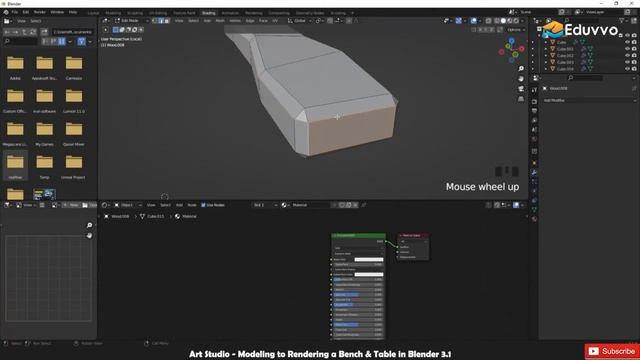This screenshot has width=640, height=360.
Task: Click zoom icon in image editor
Action: click(89, 225)
